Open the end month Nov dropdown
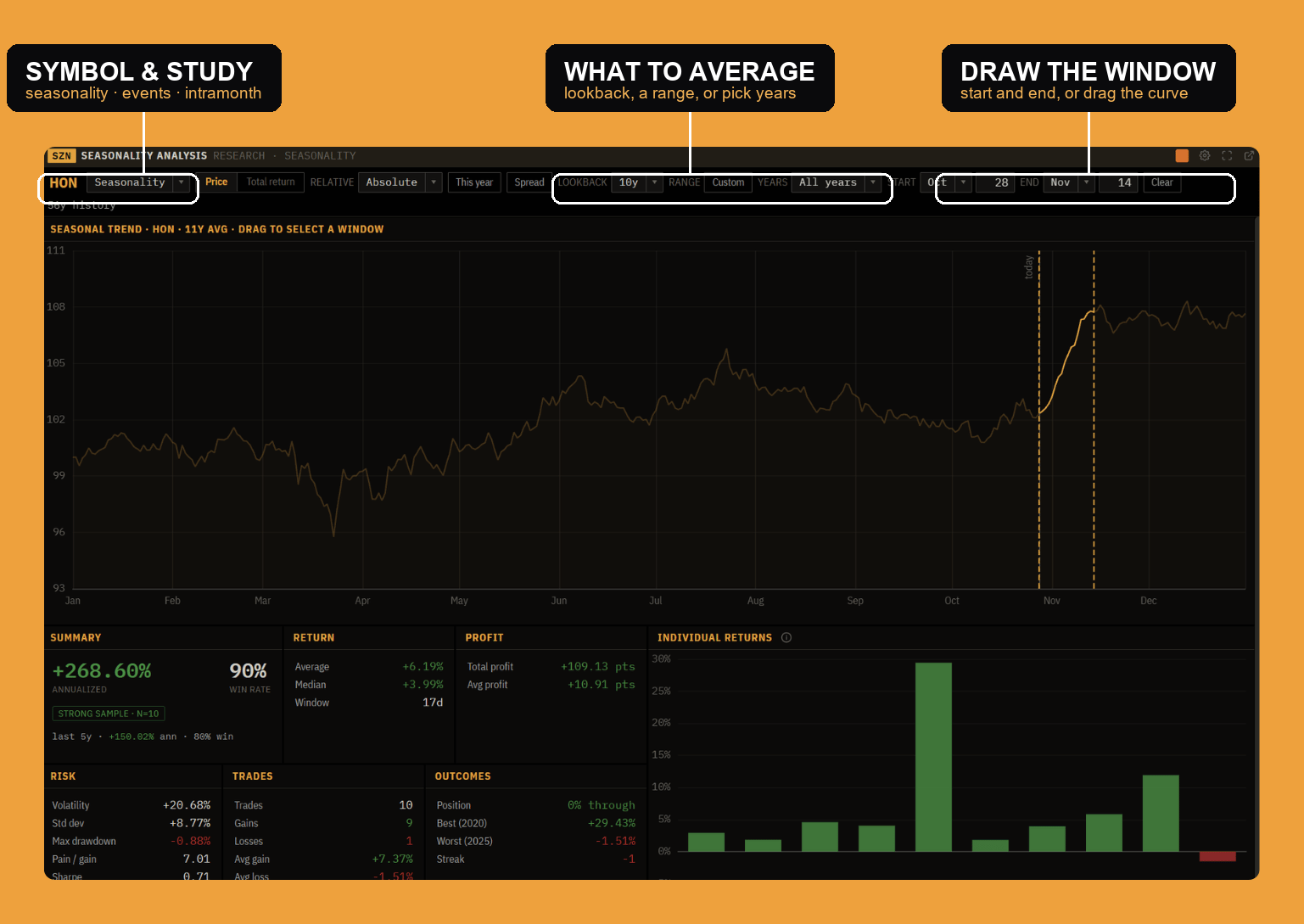The height and width of the screenshot is (924, 1304). [x=1068, y=182]
